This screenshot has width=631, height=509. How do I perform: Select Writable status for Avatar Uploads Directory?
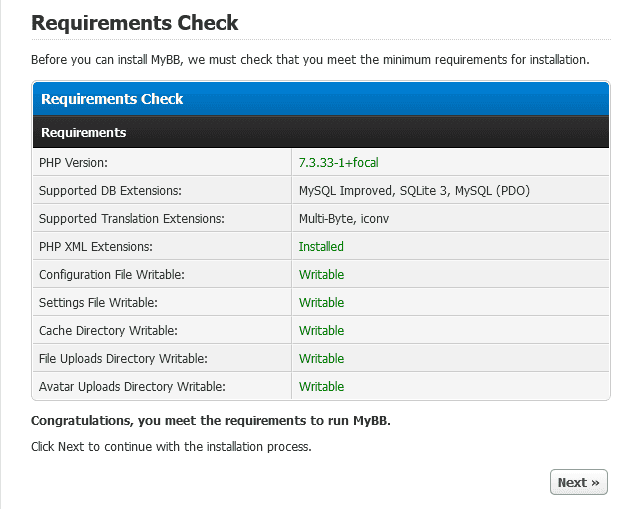322,386
